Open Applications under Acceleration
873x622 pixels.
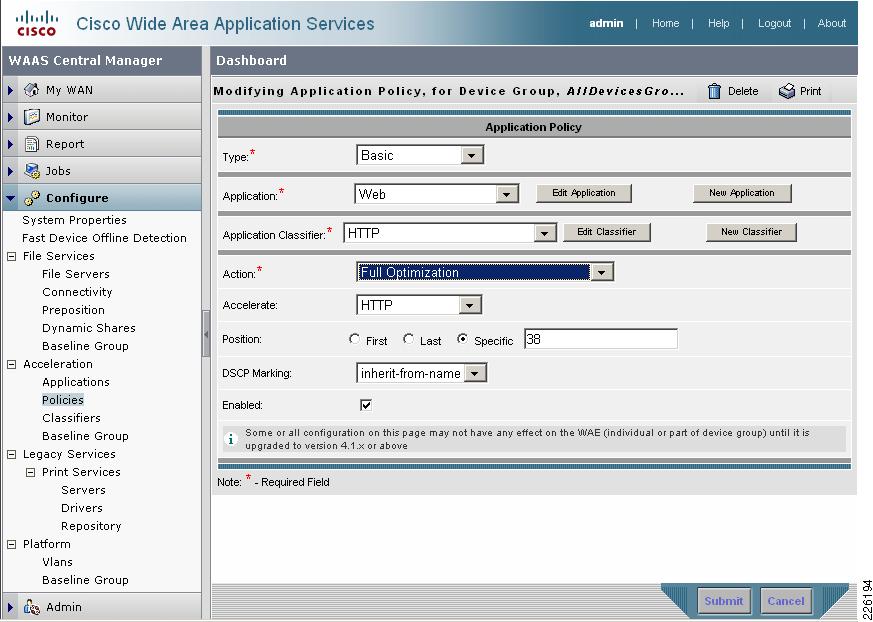coord(76,382)
